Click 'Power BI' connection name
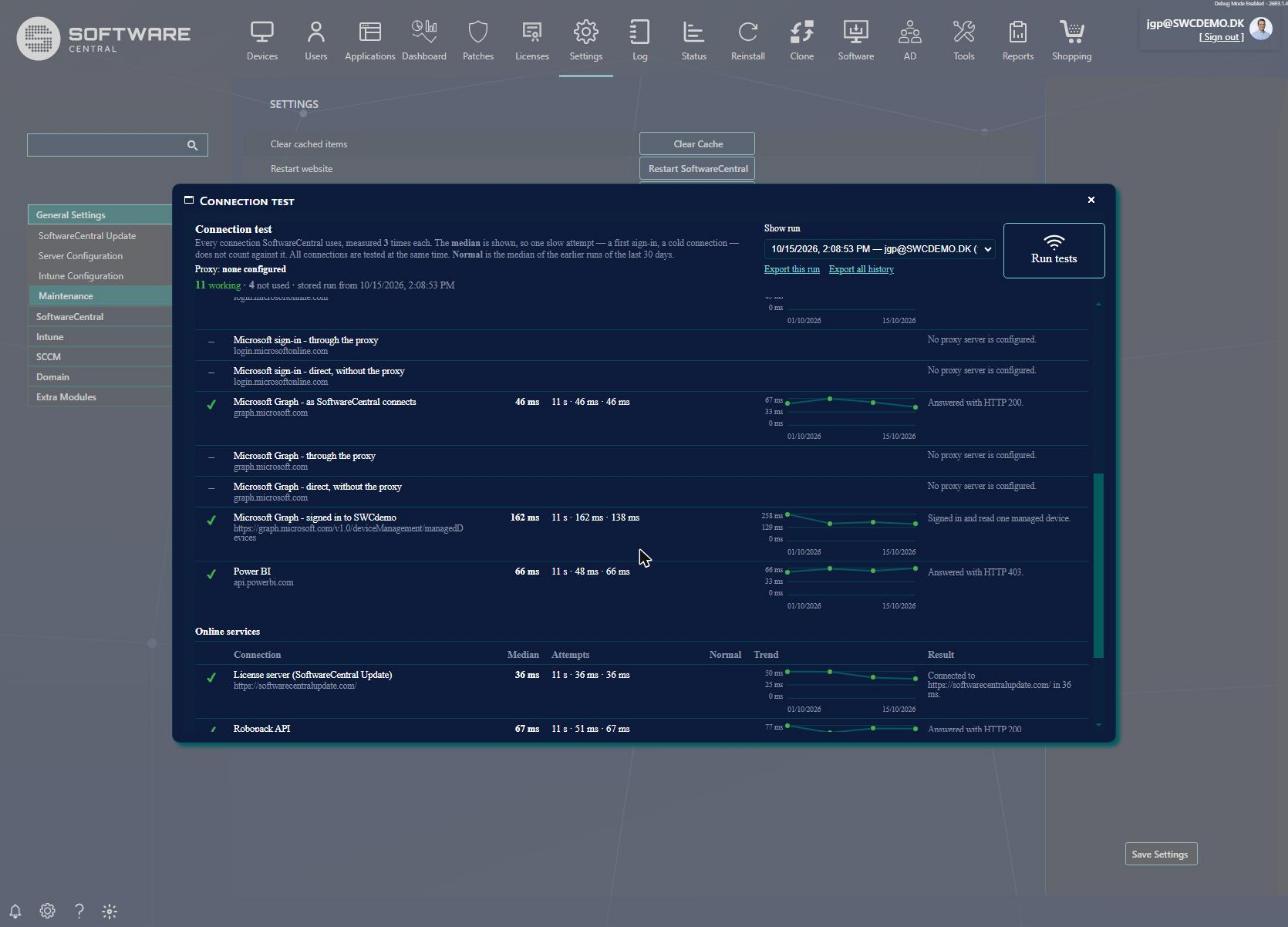The width and height of the screenshot is (1288, 927). 252,572
